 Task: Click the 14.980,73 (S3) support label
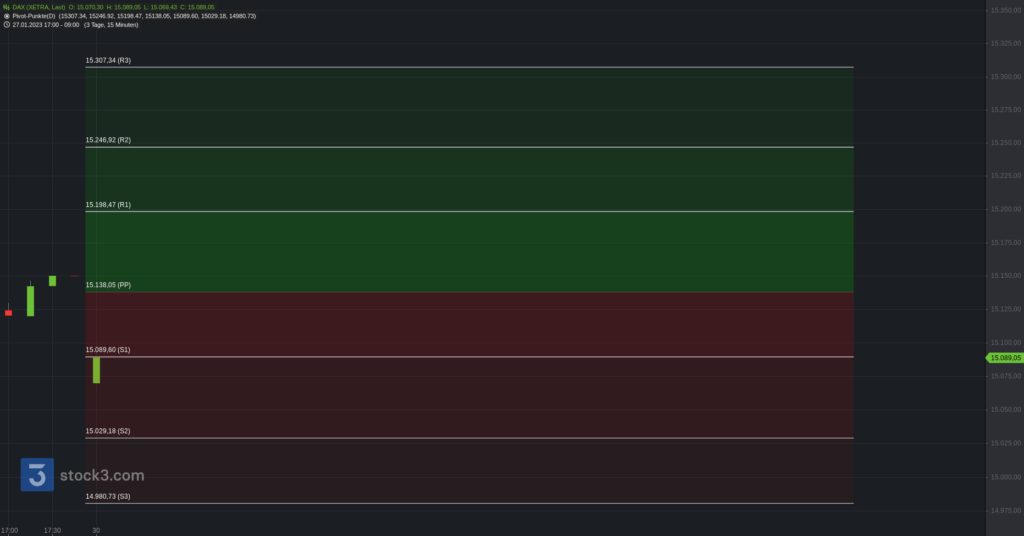[108, 496]
